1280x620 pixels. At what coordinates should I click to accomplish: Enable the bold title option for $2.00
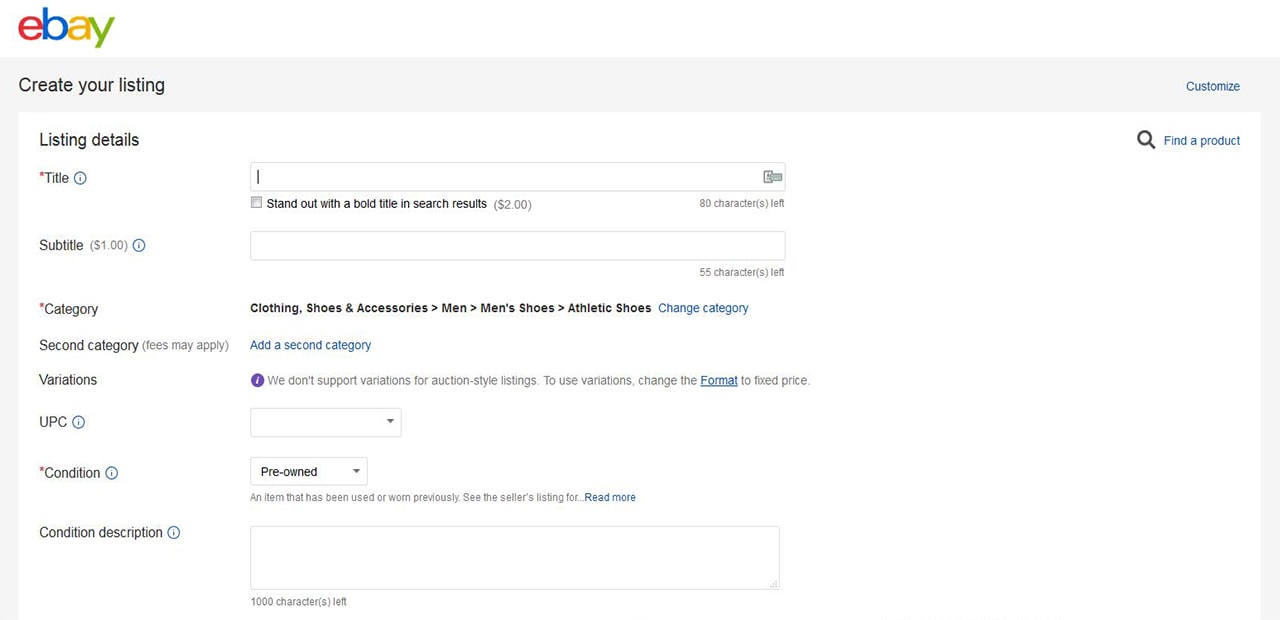pyautogui.click(x=256, y=202)
